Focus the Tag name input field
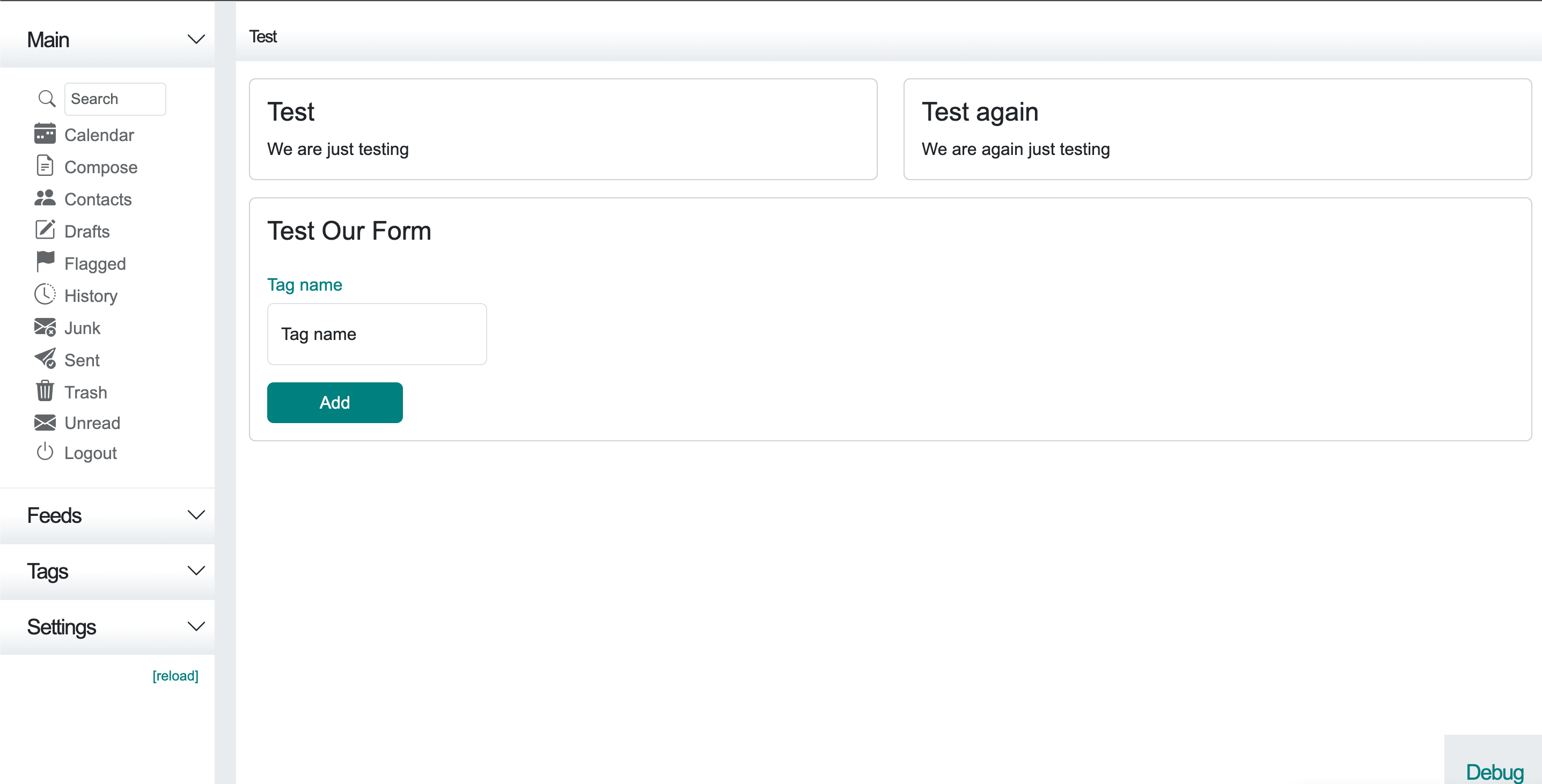The height and width of the screenshot is (784, 1542). coord(377,334)
